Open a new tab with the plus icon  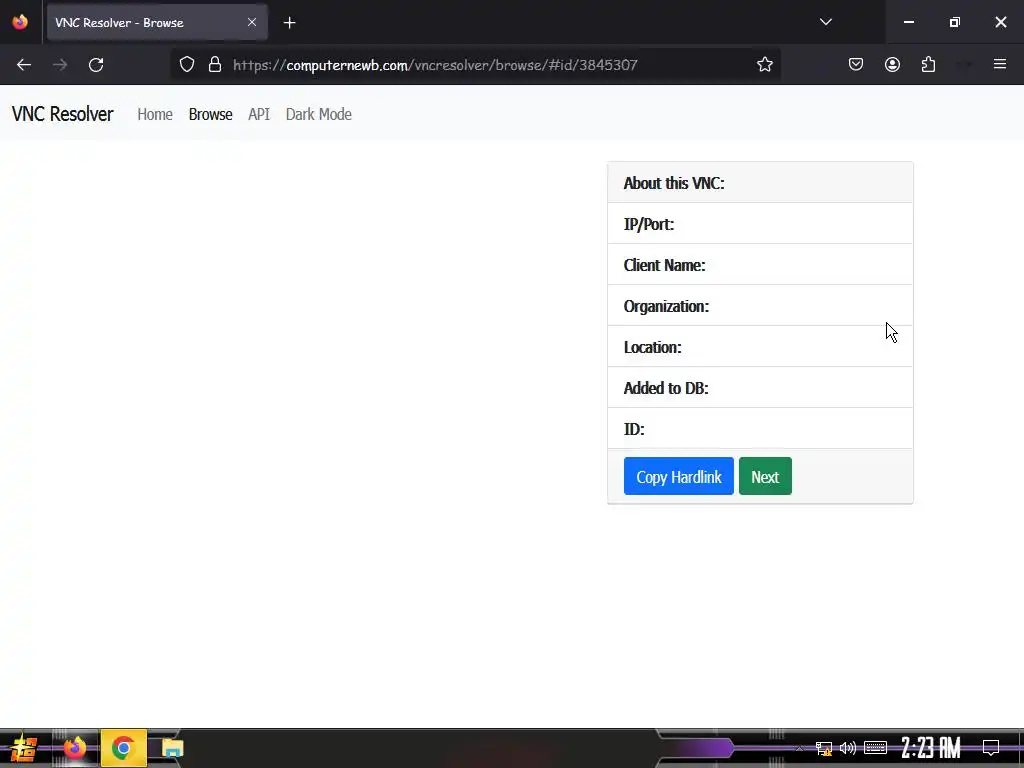tap(290, 23)
